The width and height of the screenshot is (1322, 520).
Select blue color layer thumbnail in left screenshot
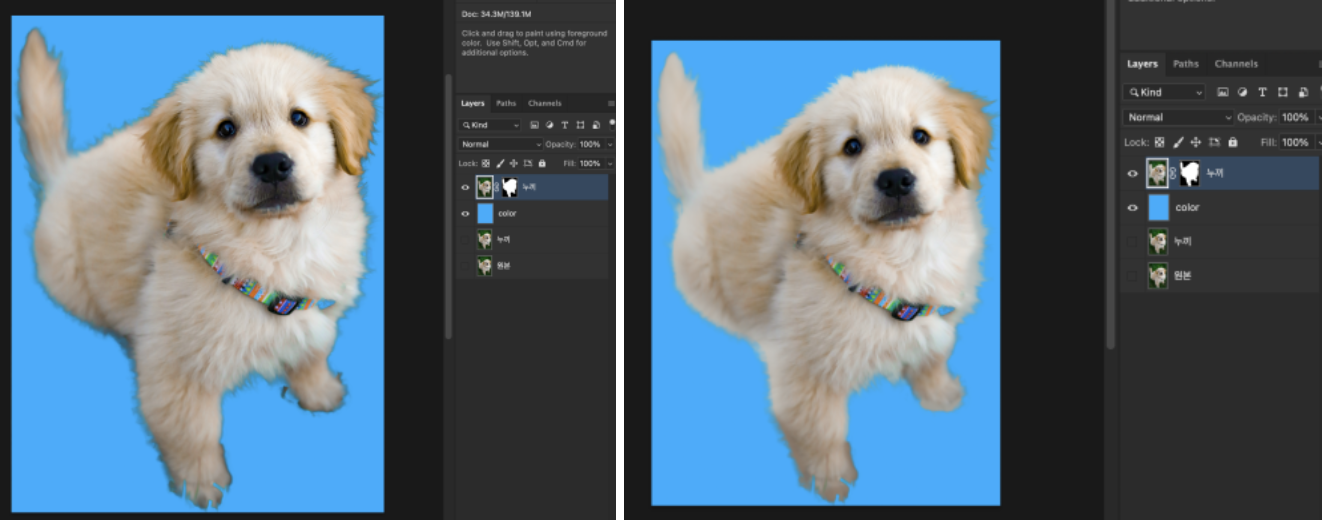pyautogui.click(x=485, y=213)
